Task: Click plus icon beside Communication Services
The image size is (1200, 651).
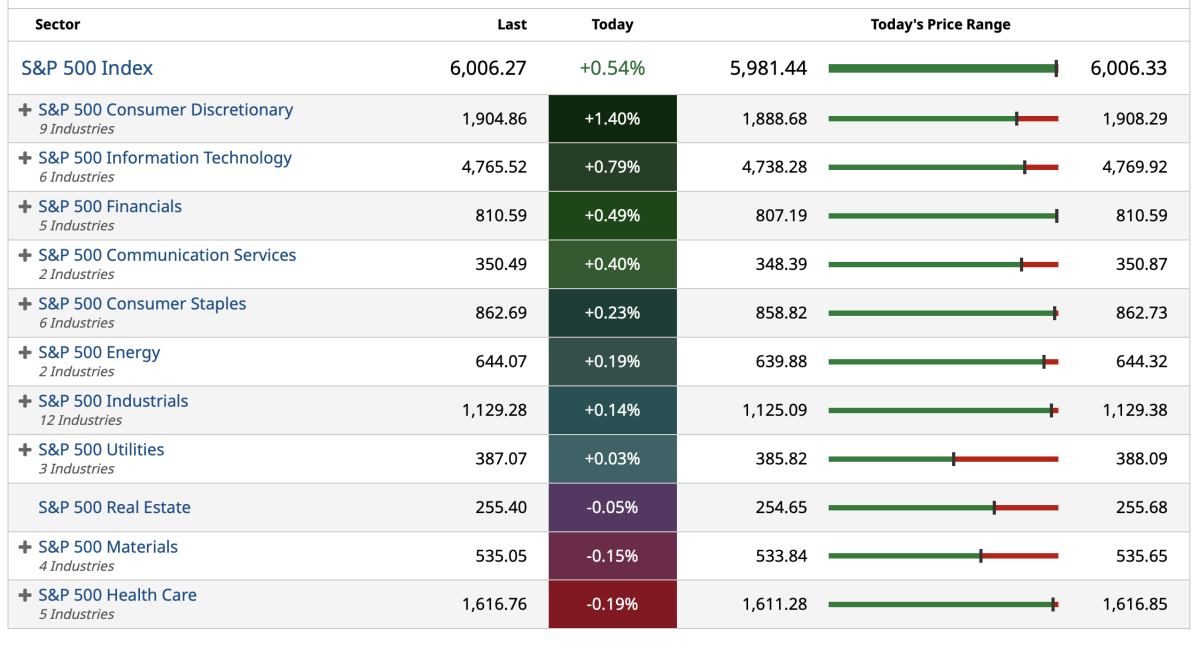Action: (25, 255)
